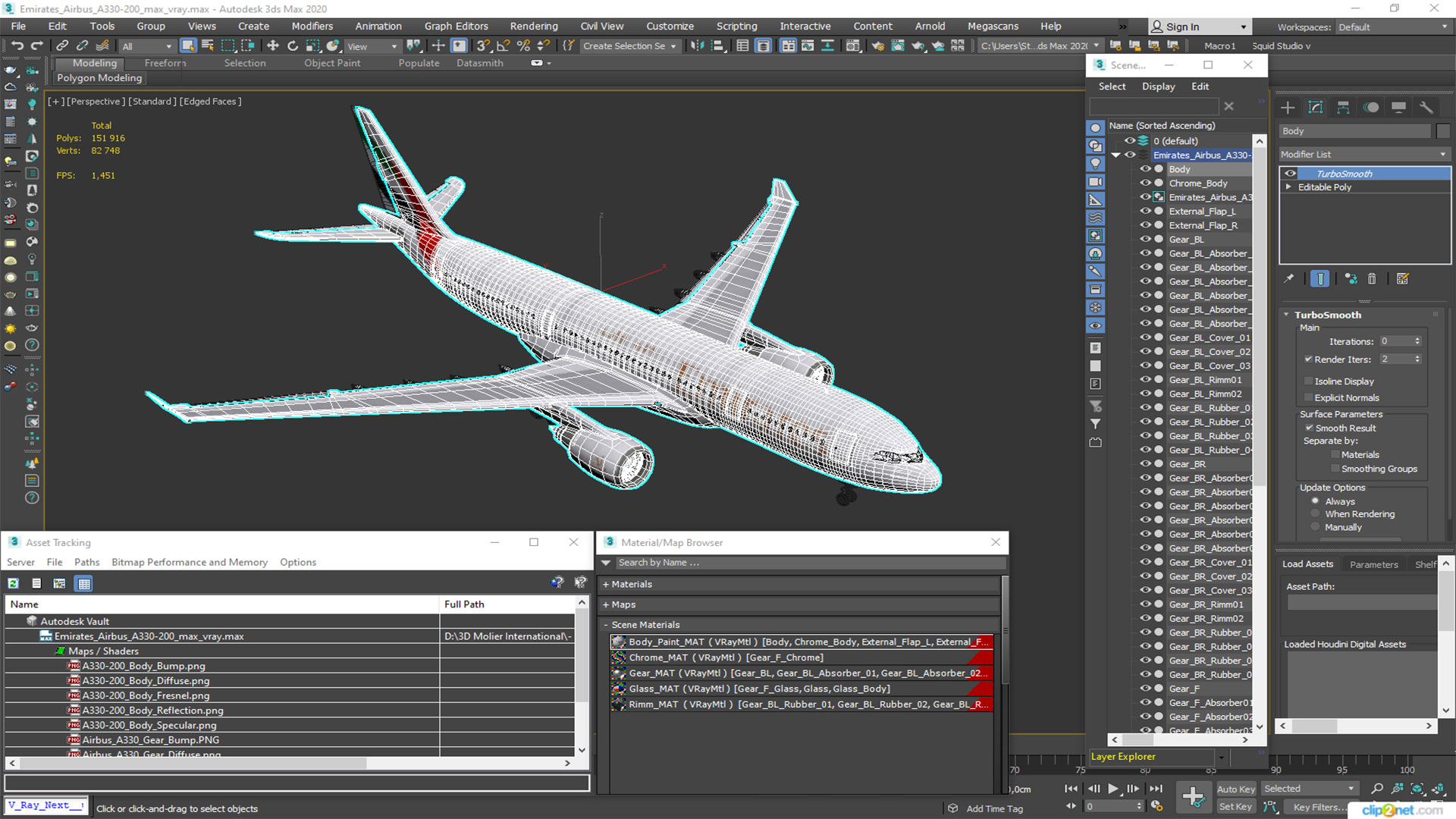Screen dimensions: 1456x819
Task: Collapse Emirates_Airbus_A330 layer in Scene Explorer
Action: [x=1116, y=155]
